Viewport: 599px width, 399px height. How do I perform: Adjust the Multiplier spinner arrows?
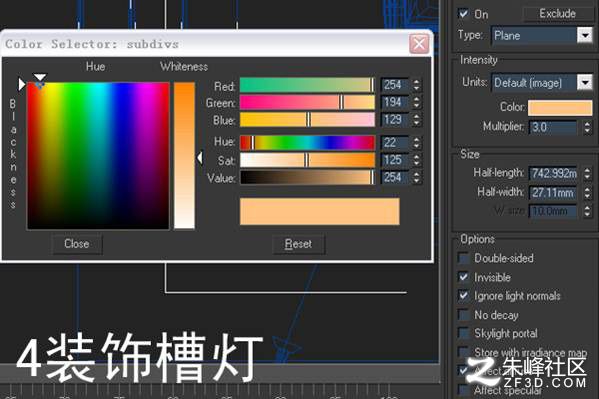pos(587,127)
